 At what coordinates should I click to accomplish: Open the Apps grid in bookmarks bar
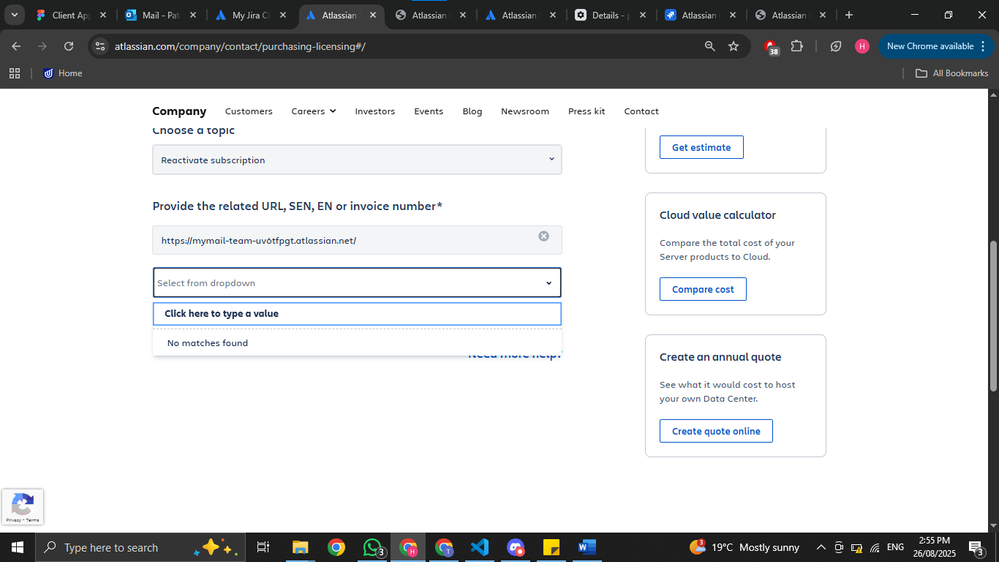pos(15,73)
